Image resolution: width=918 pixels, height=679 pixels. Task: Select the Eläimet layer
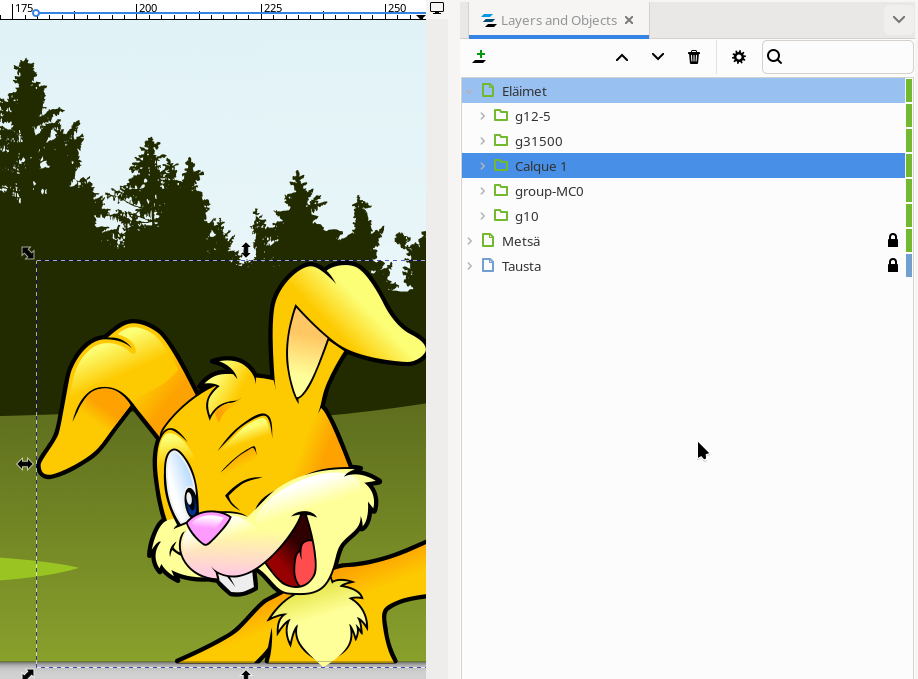tap(524, 91)
